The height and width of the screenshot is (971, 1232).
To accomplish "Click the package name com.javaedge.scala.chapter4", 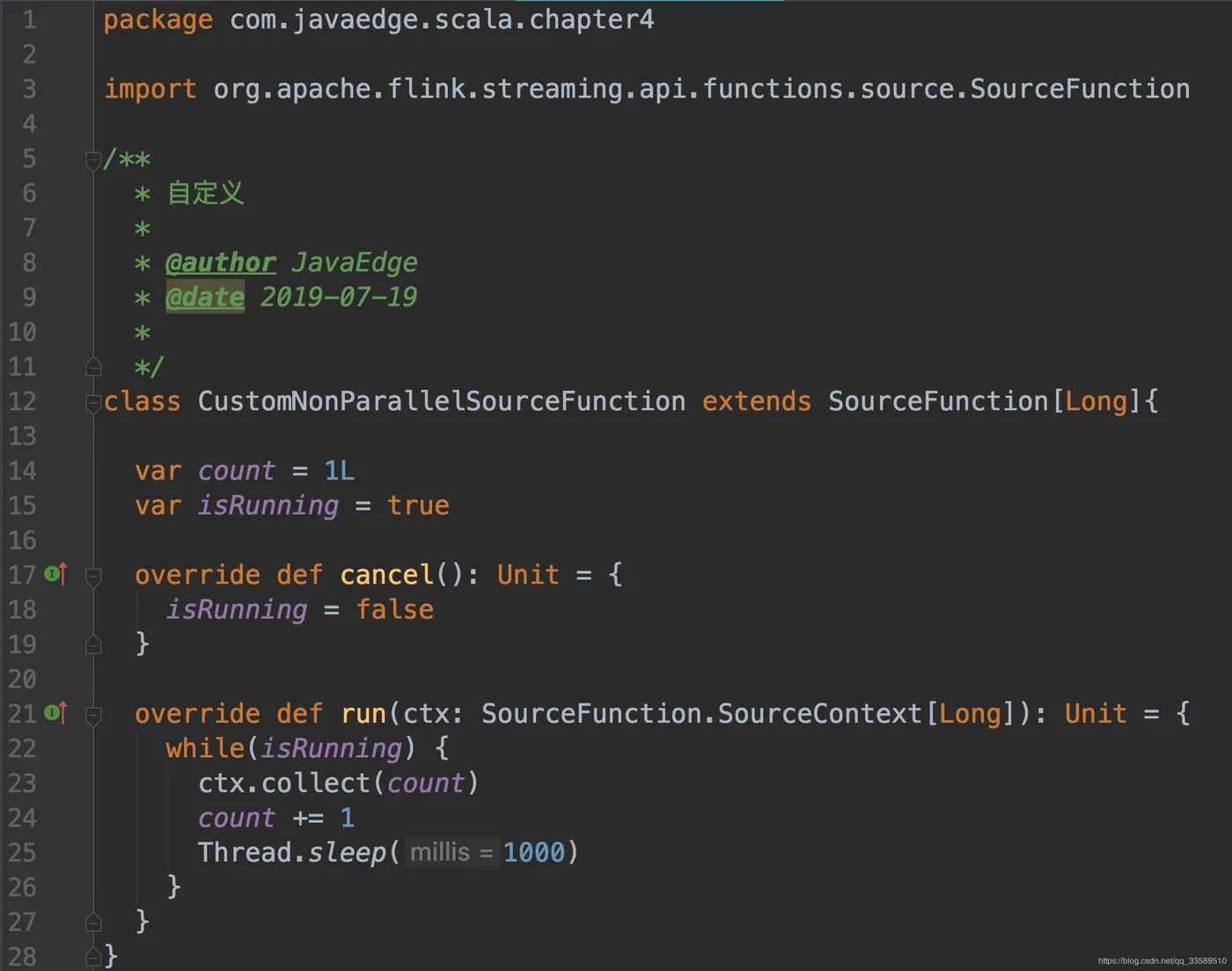I will point(442,19).
